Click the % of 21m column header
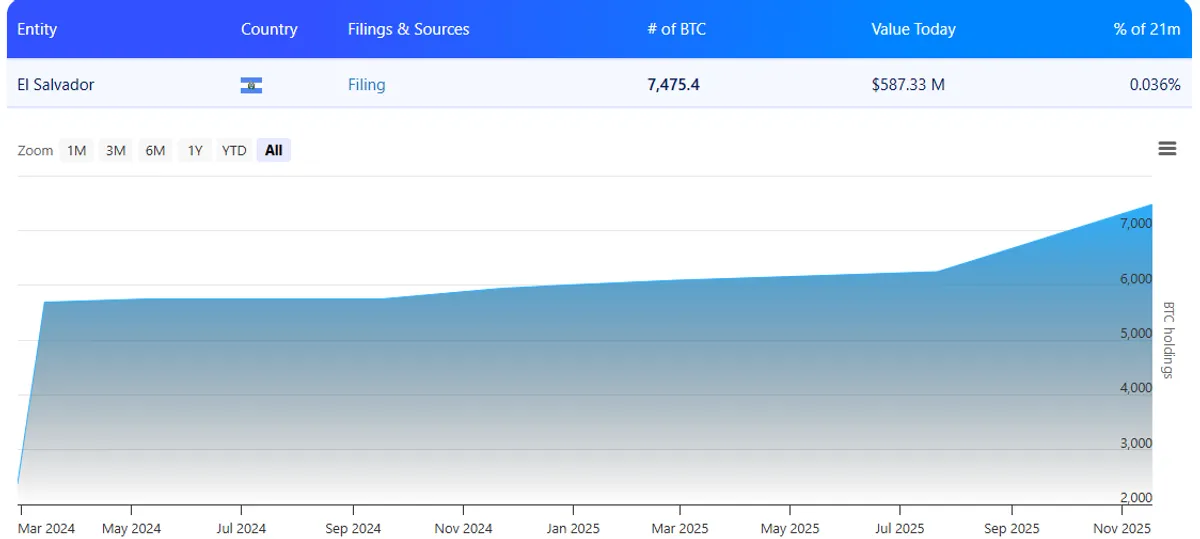Screen dimensions: 1200x539 1147,29
